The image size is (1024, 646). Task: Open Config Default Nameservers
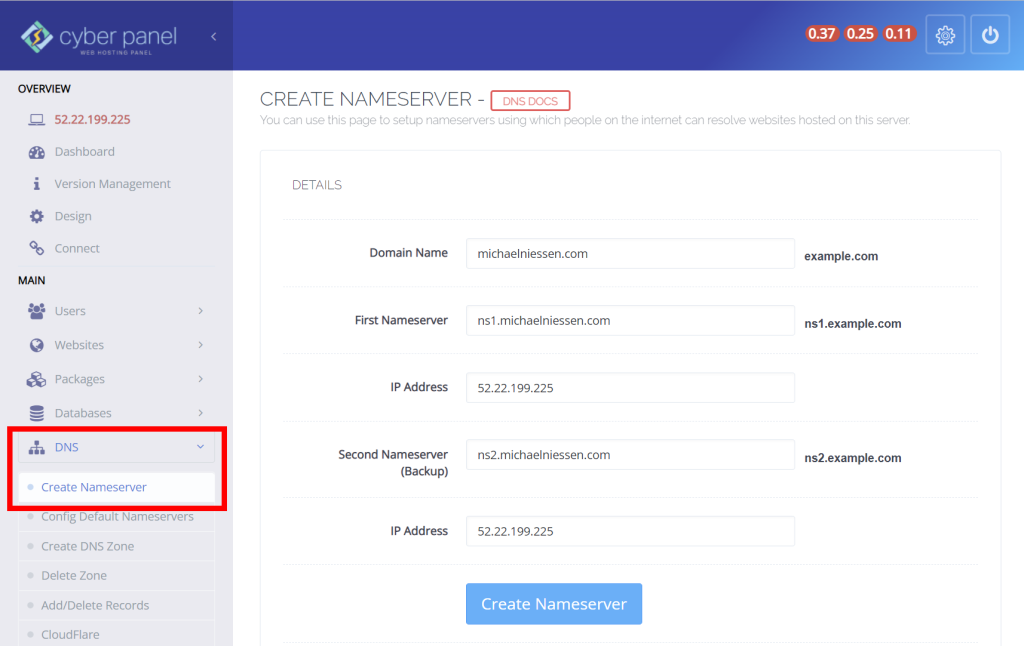117,517
